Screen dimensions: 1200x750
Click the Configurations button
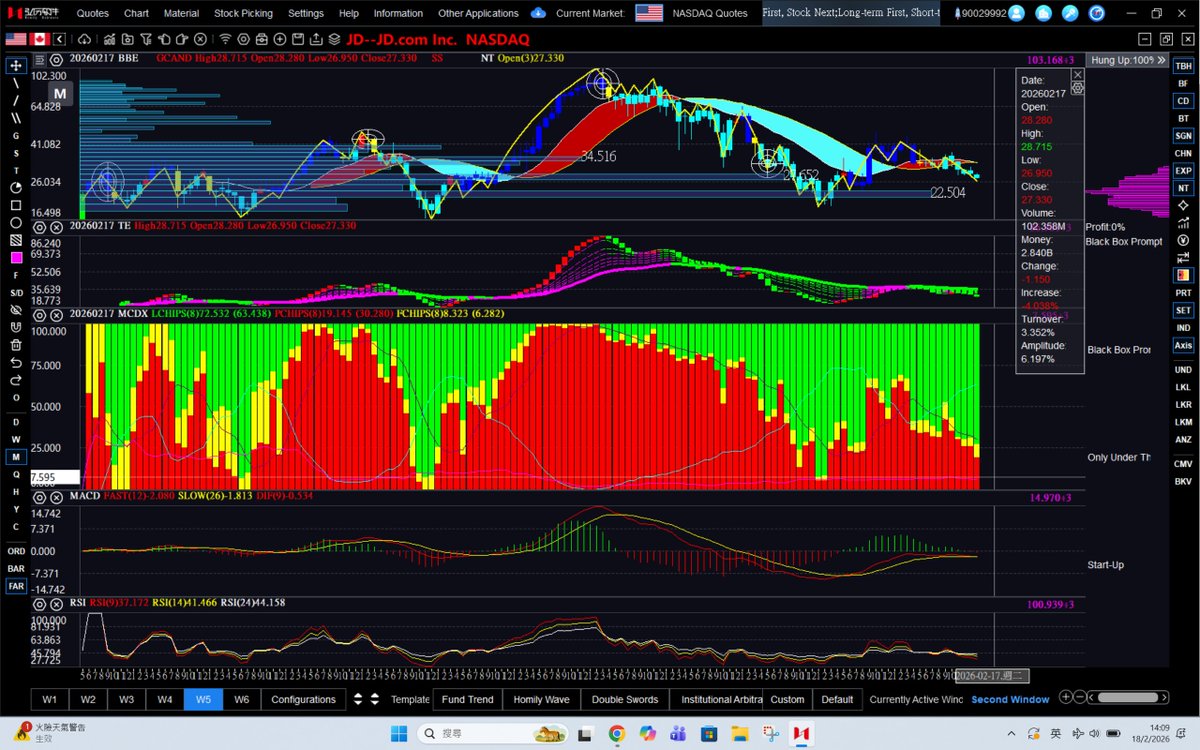click(x=303, y=699)
